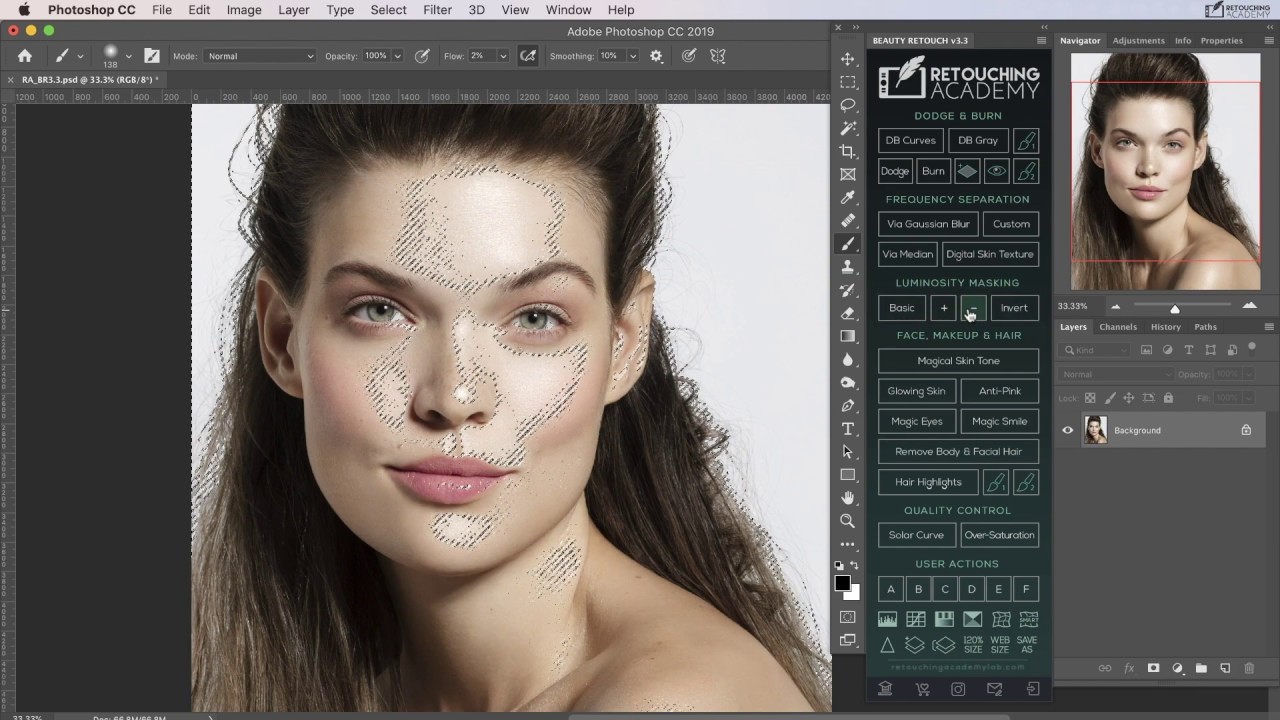1280x720 pixels.
Task: Open the Filter menu
Action: point(437,10)
